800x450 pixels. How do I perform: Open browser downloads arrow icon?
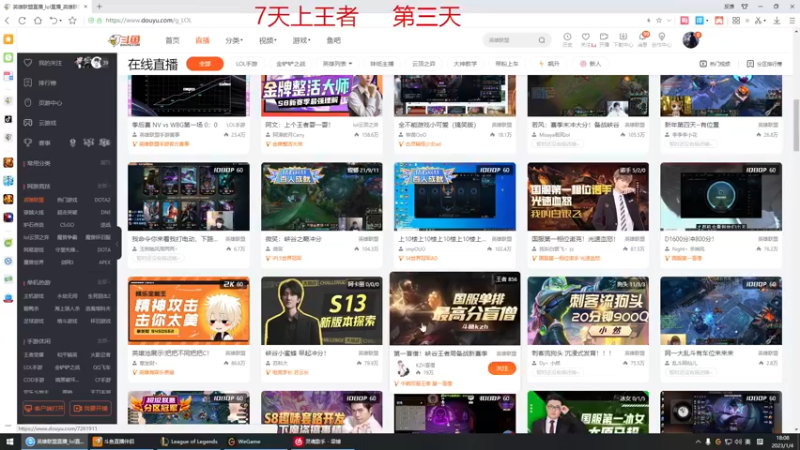[x=777, y=20]
